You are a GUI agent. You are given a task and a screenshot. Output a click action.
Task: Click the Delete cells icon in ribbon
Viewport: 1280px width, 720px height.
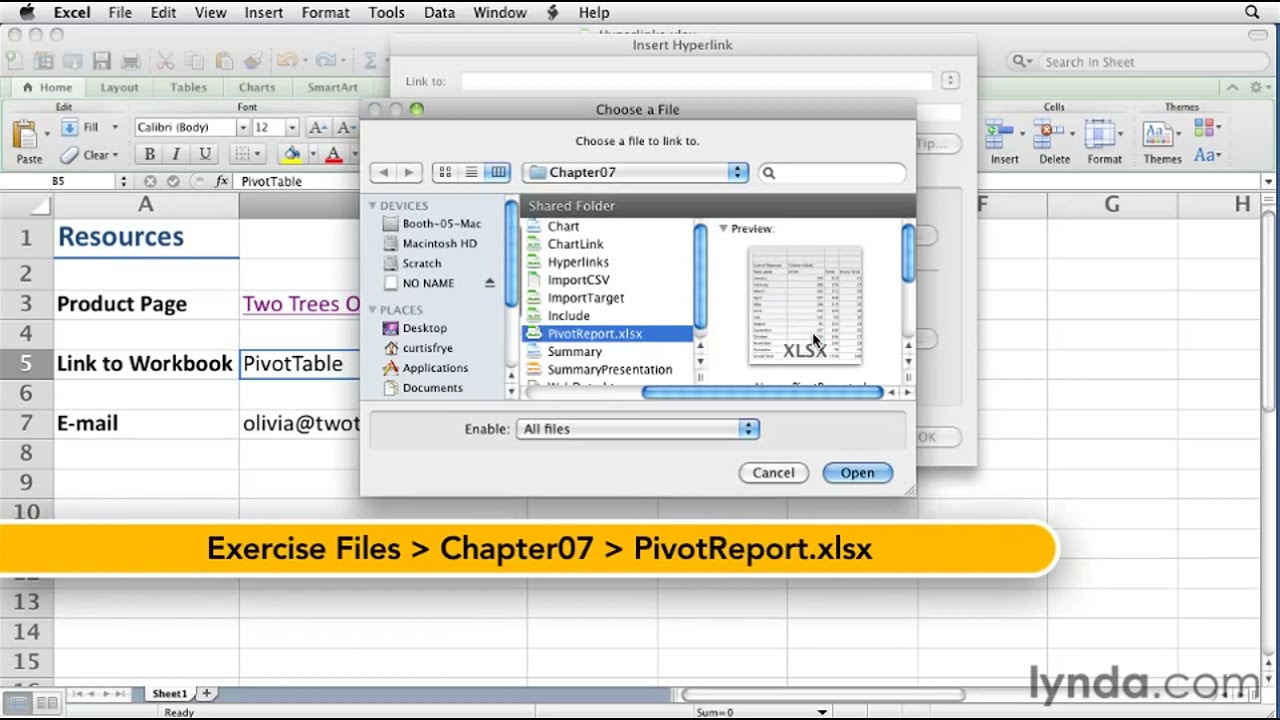coord(1050,133)
